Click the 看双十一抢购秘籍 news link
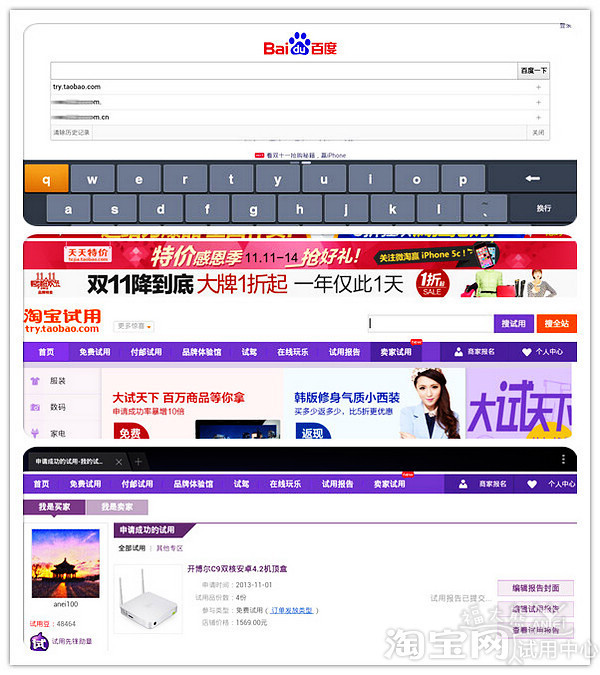The width and height of the screenshot is (600, 675). click(306, 155)
